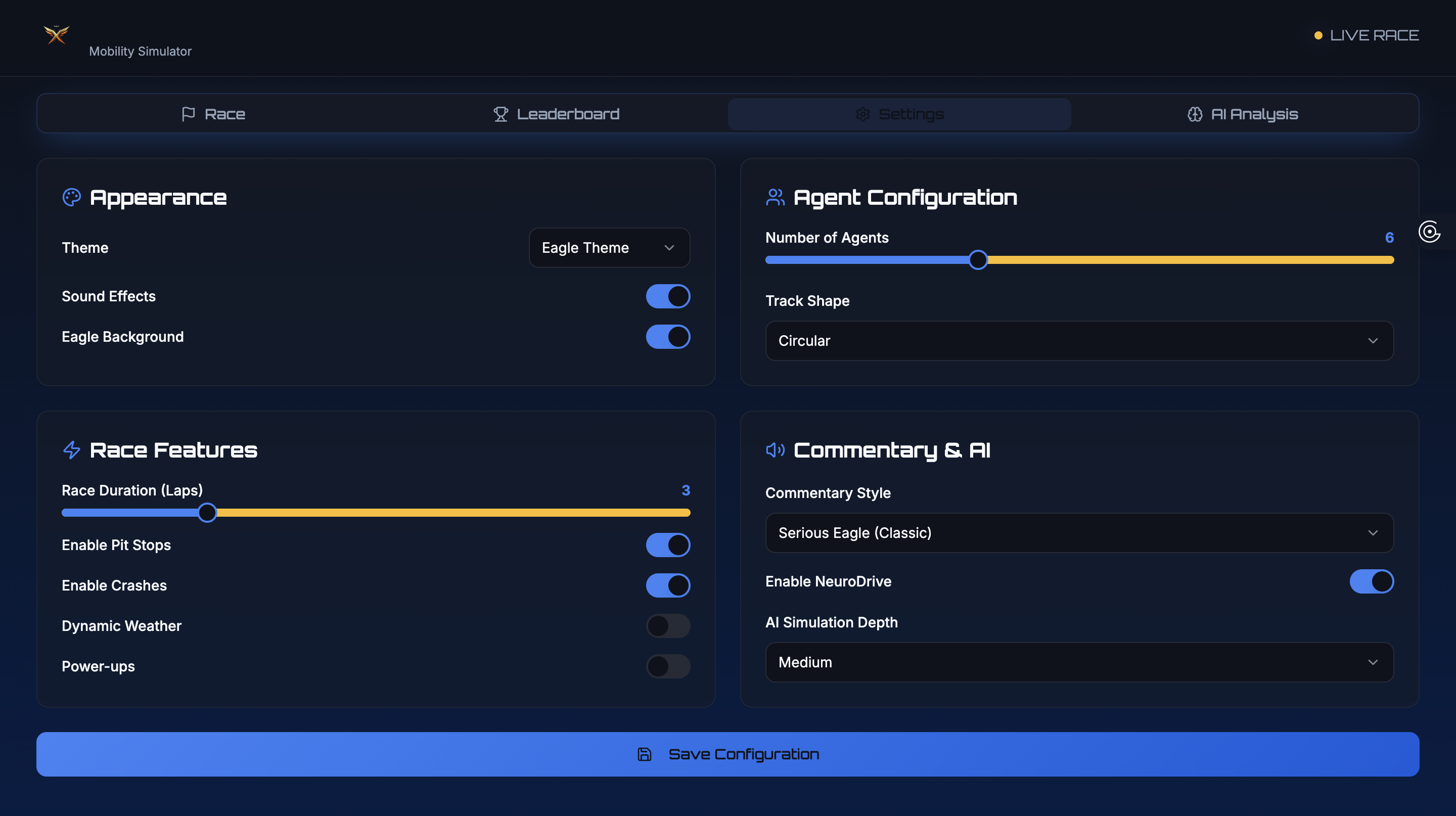Screen dimensions: 1456x816
Task: Switch to the Race tab
Action: (x=214, y=114)
